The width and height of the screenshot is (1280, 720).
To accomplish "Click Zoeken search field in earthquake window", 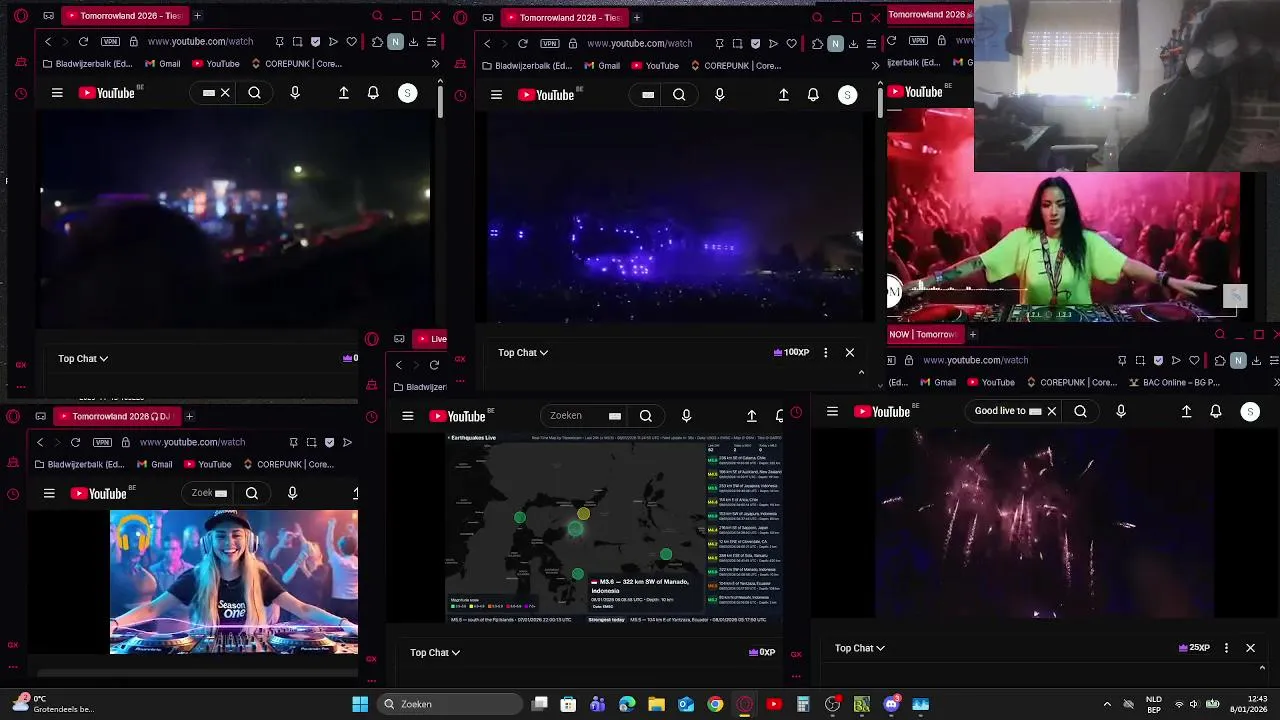I will (x=585, y=416).
